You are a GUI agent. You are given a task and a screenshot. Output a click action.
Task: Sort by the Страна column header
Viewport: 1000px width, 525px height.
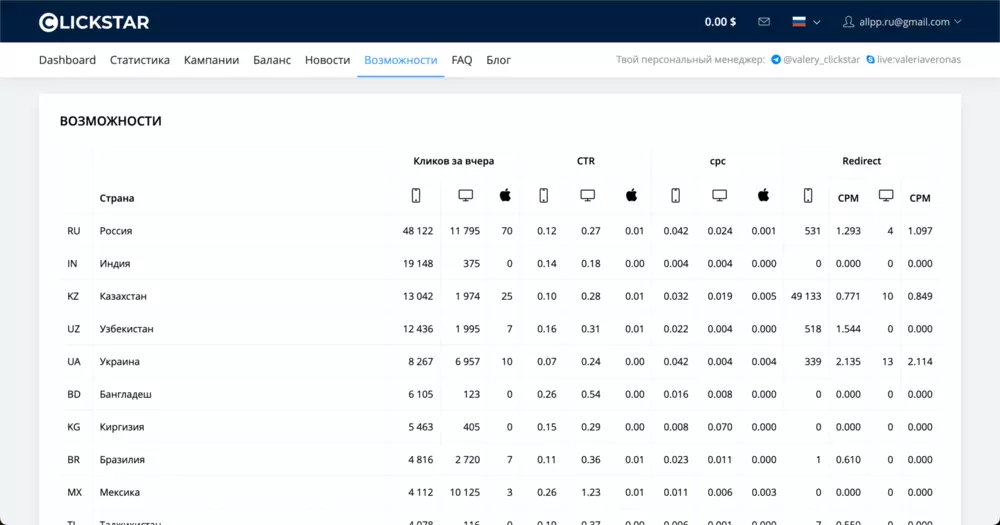pyautogui.click(x=117, y=198)
